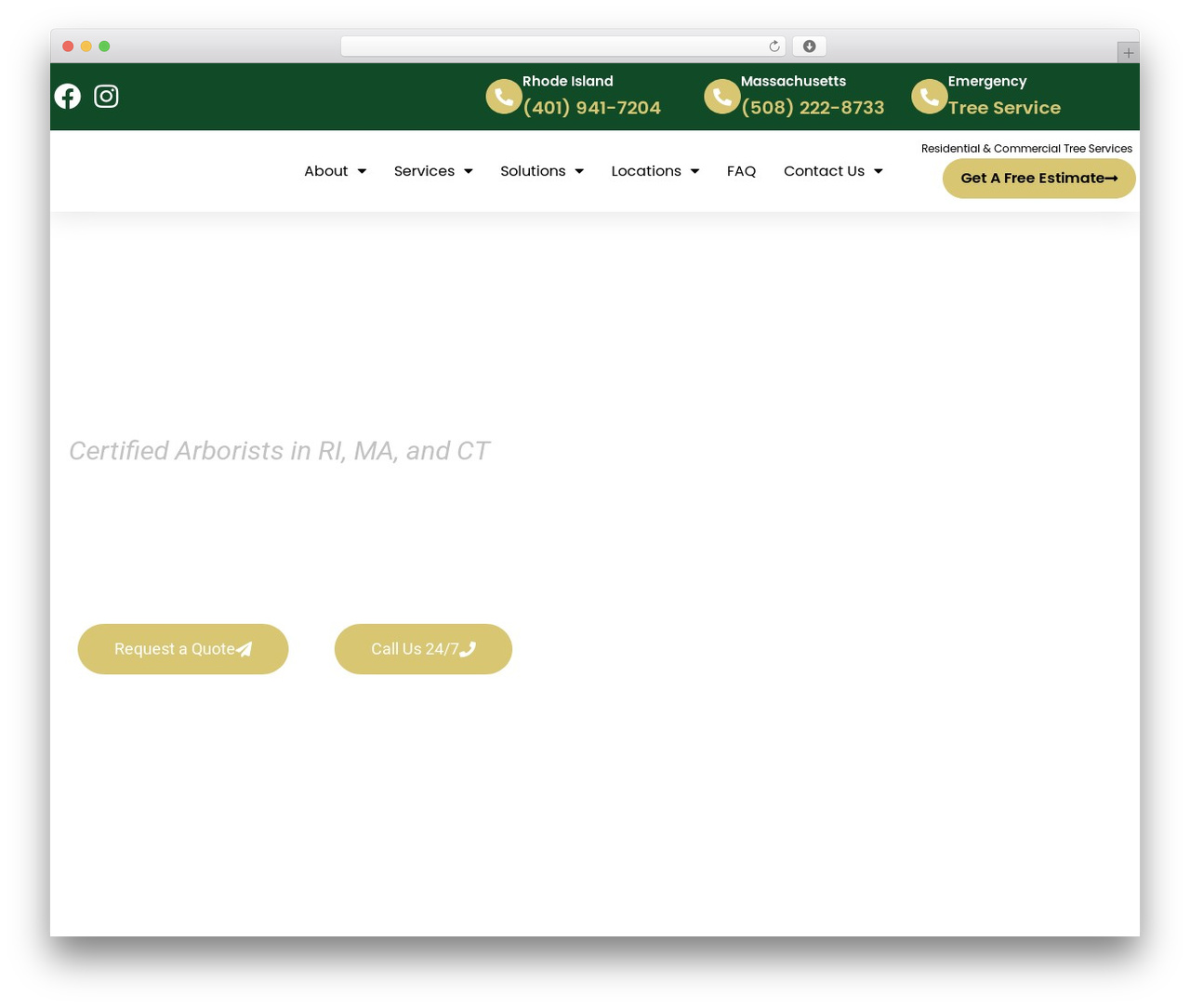Open the About menu item
The width and height of the screenshot is (1190, 1008).
[x=326, y=171]
